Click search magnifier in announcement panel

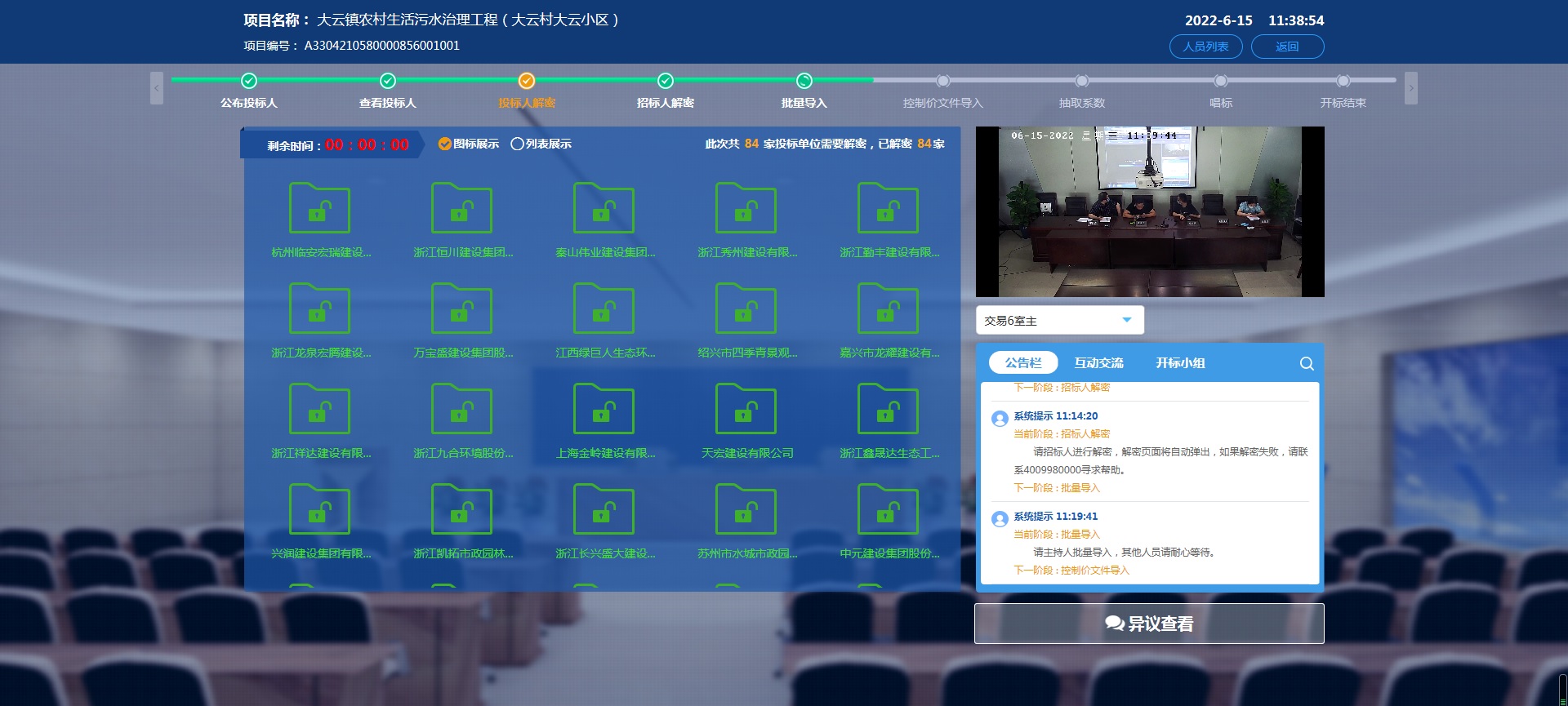tap(1307, 363)
